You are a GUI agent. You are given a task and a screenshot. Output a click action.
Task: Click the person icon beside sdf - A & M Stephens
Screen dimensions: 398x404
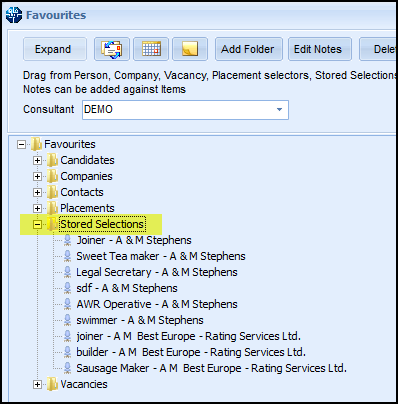point(68,288)
